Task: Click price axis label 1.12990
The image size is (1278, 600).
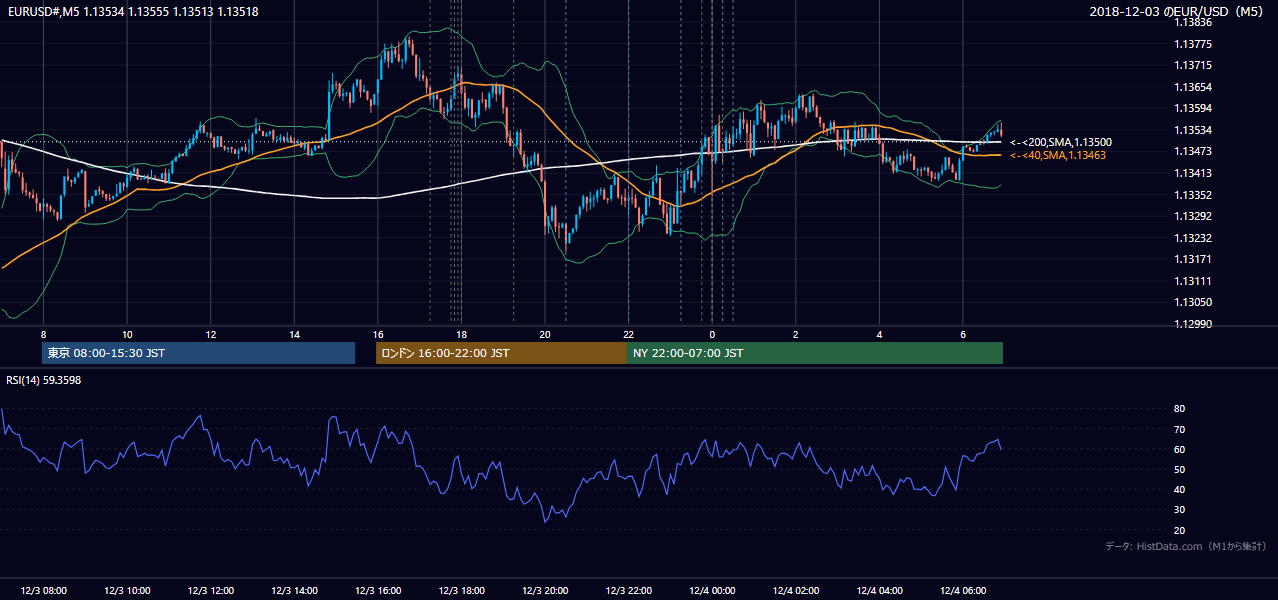Action: 1194,324
